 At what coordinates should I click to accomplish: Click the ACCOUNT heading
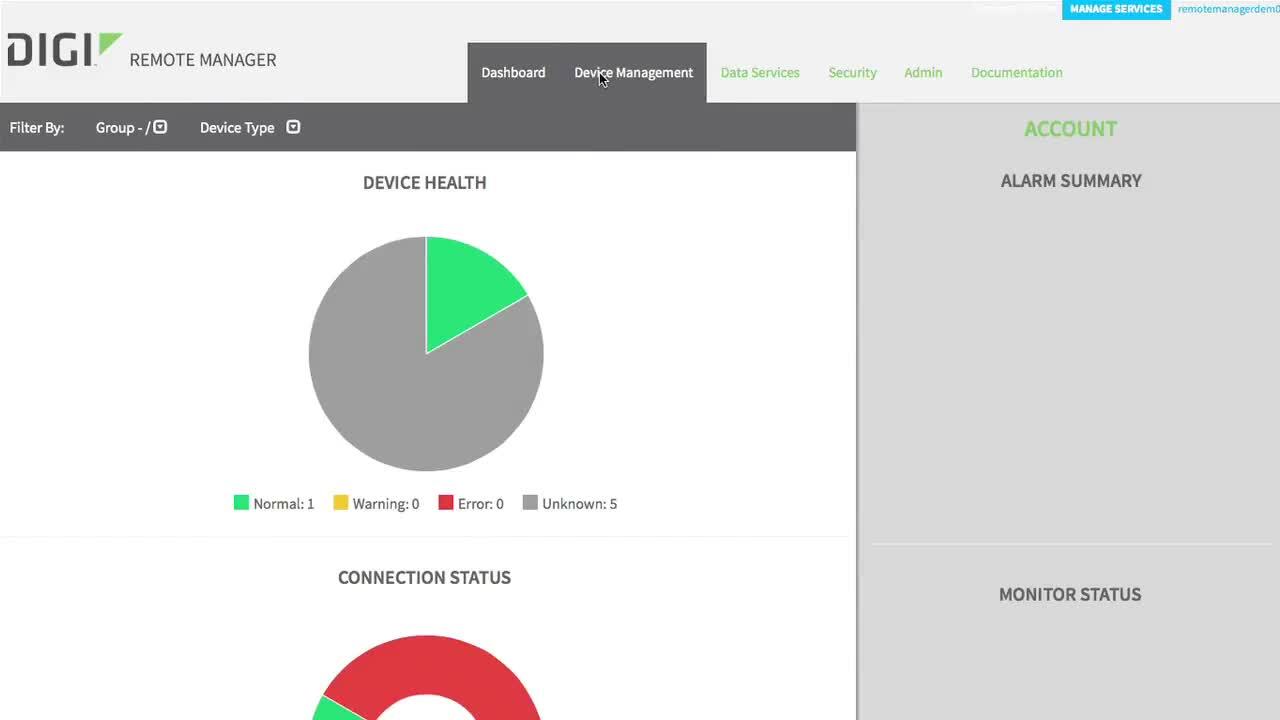tap(1070, 129)
